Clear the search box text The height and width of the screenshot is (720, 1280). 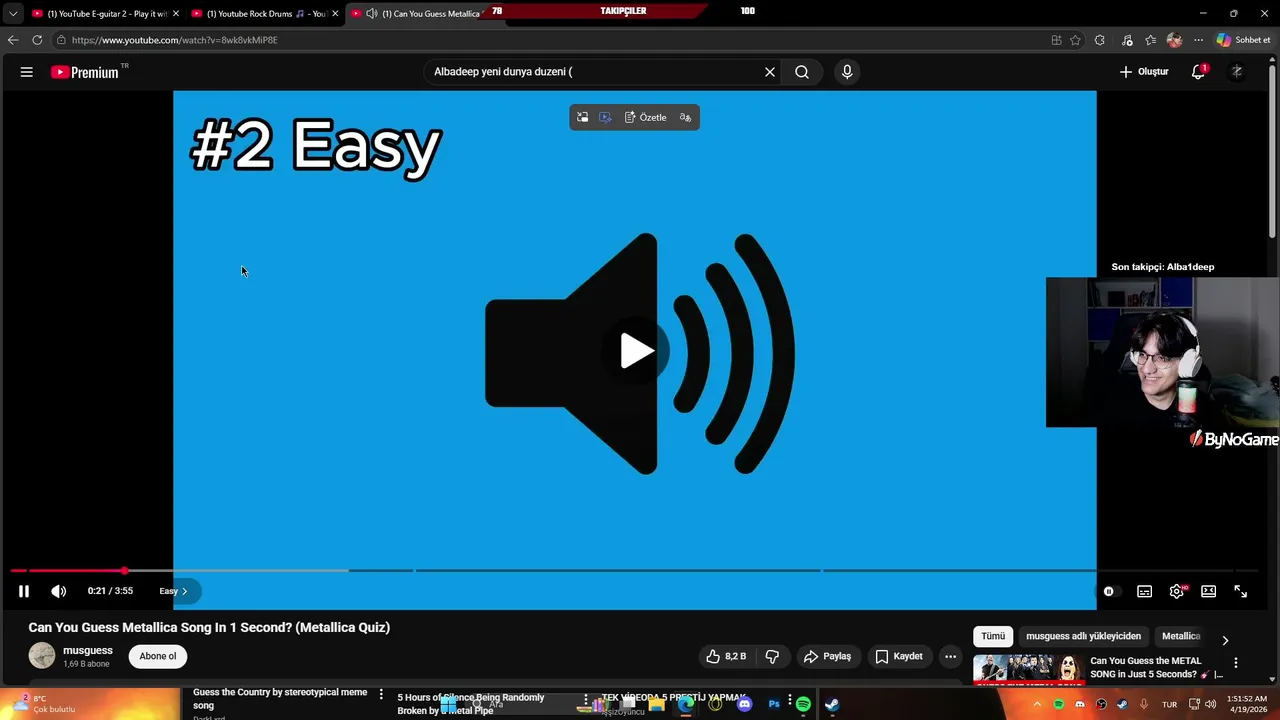(x=770, y=72)
